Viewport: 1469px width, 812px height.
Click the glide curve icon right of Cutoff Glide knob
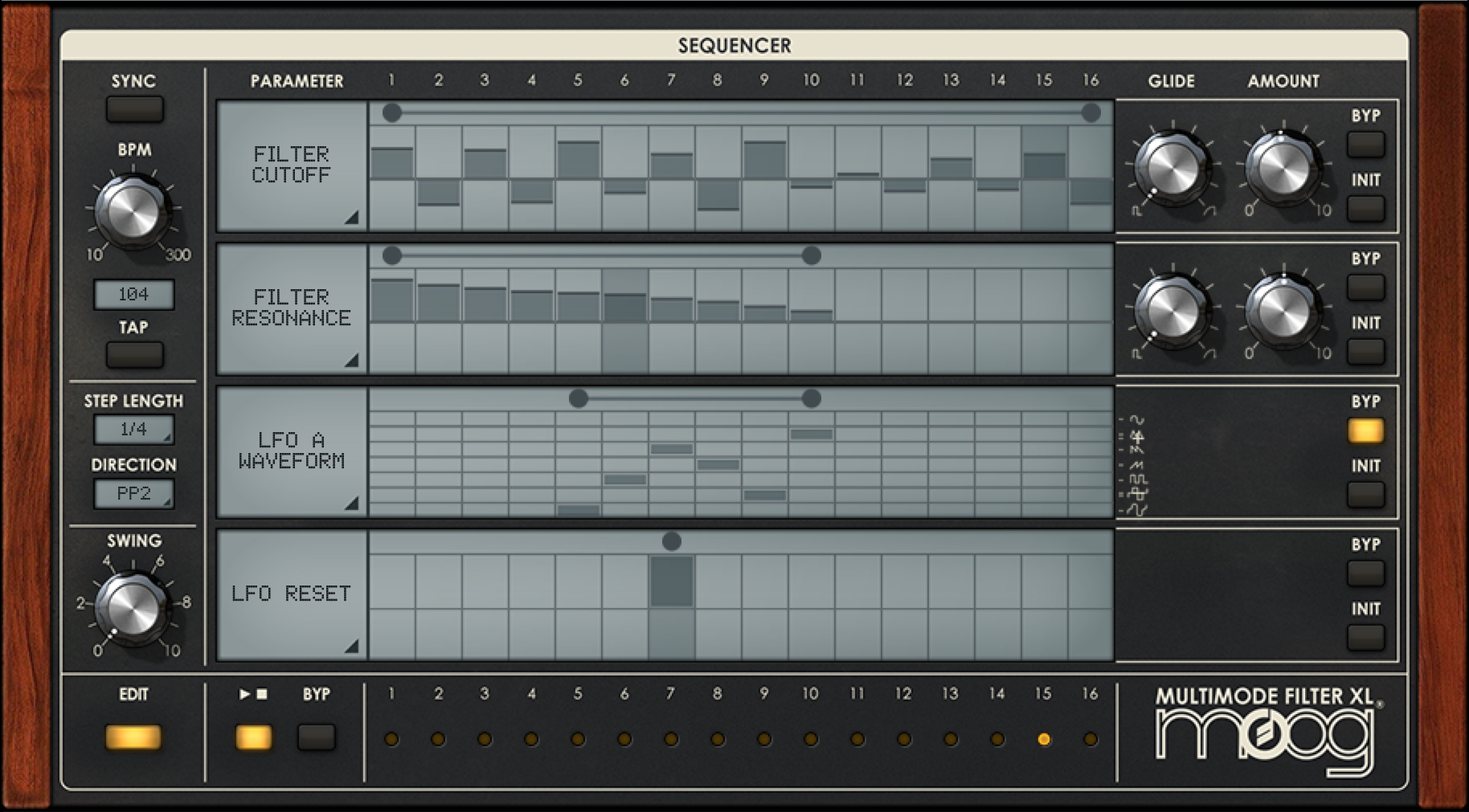(1209, 211)
